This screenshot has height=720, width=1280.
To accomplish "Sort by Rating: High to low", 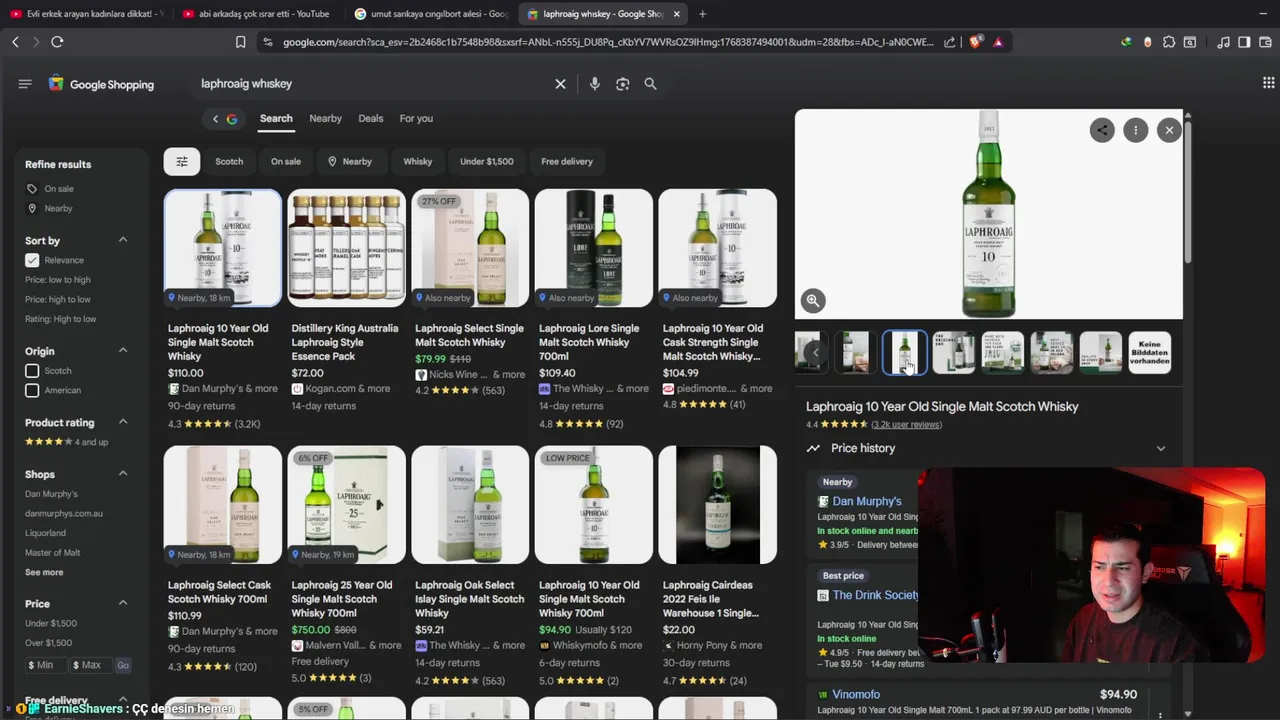I will (61, 319).
